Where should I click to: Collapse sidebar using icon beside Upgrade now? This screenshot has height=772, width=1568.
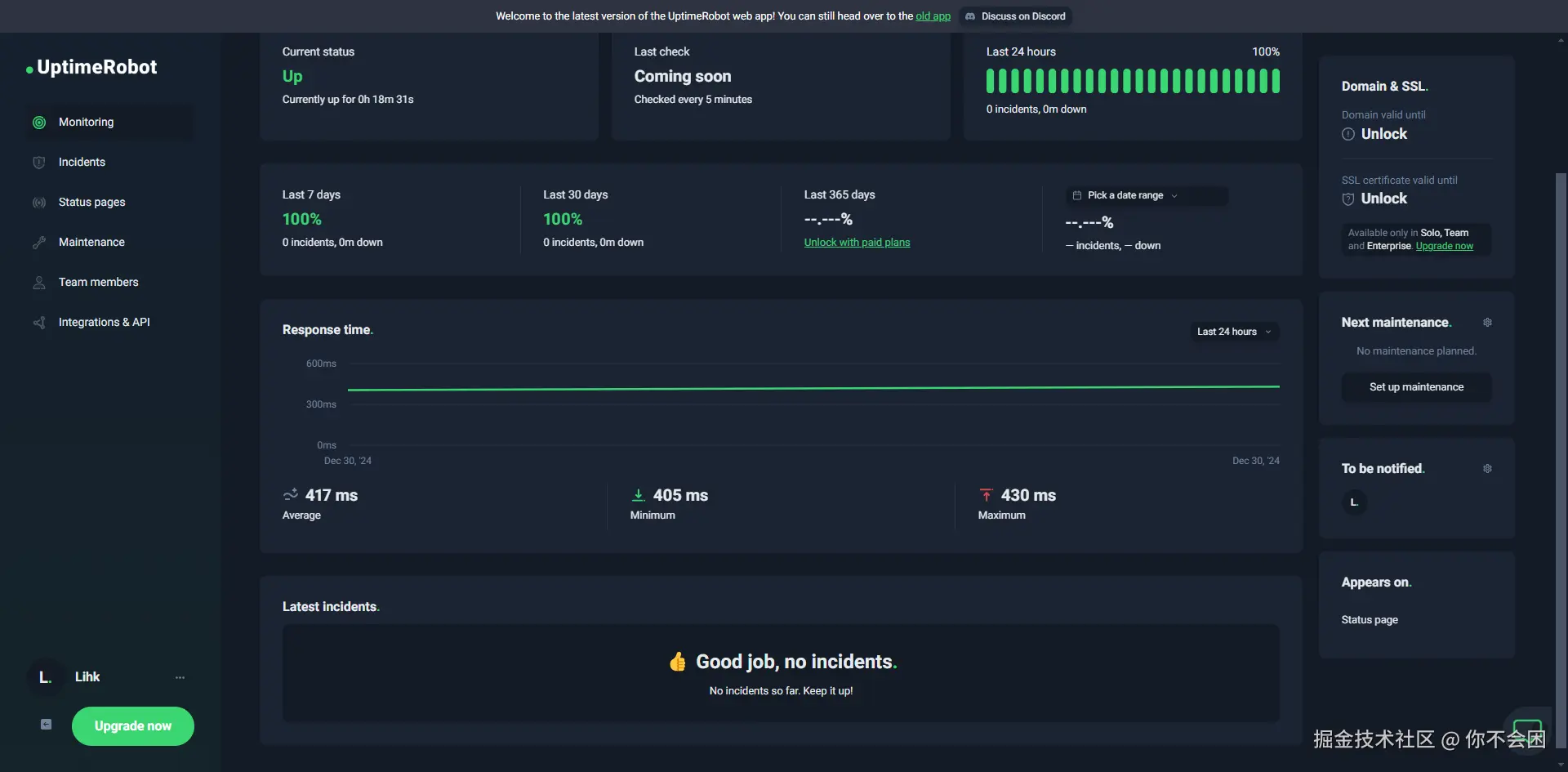(46, 725)
